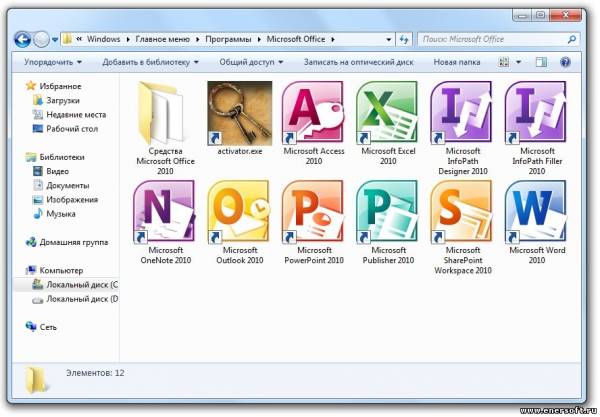Screen dimensions: 600x417
Task: Click the folder icon in details pane
Action: tap(36, 380)
